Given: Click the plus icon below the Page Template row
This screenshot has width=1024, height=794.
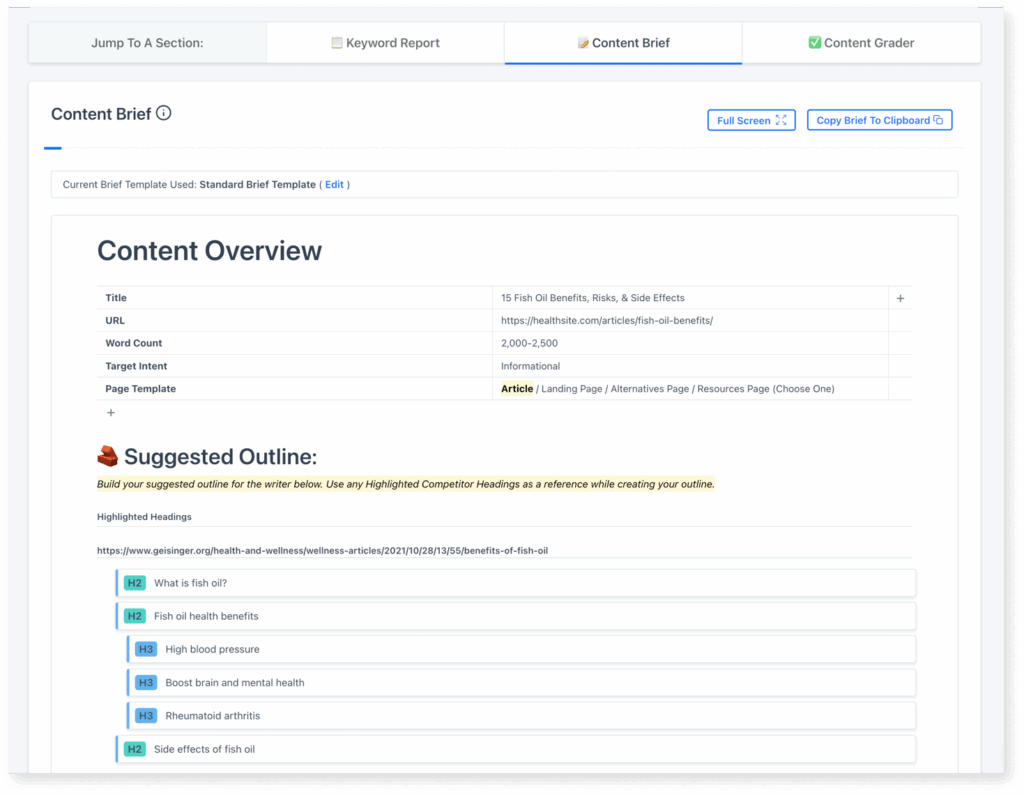Looking at the screenshot, I should [110, 411].
